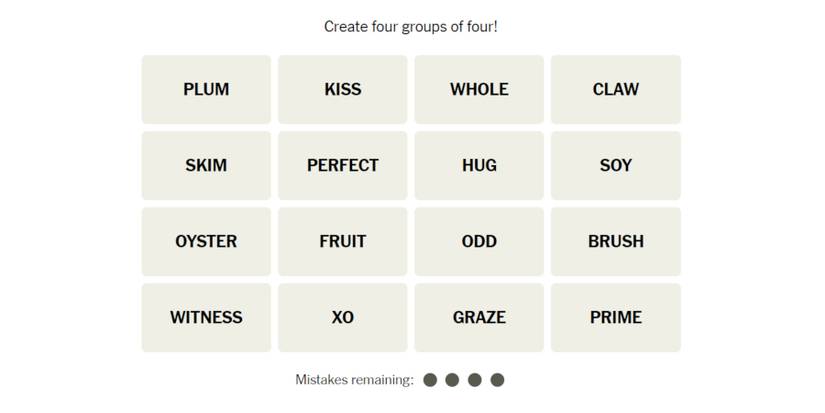The image size is (825, 413).
Task: Click the SKIM word tile
Action: [x=206, y=165]
